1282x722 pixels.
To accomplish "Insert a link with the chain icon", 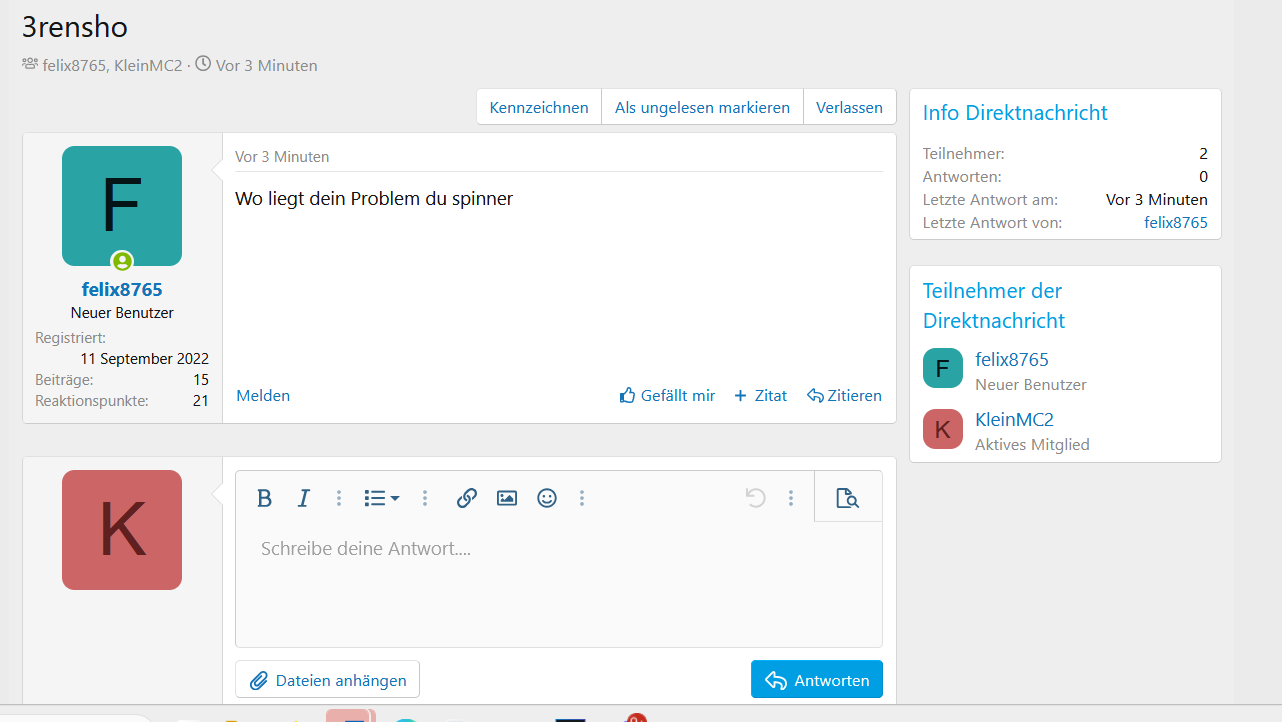I will click(466, 498).
